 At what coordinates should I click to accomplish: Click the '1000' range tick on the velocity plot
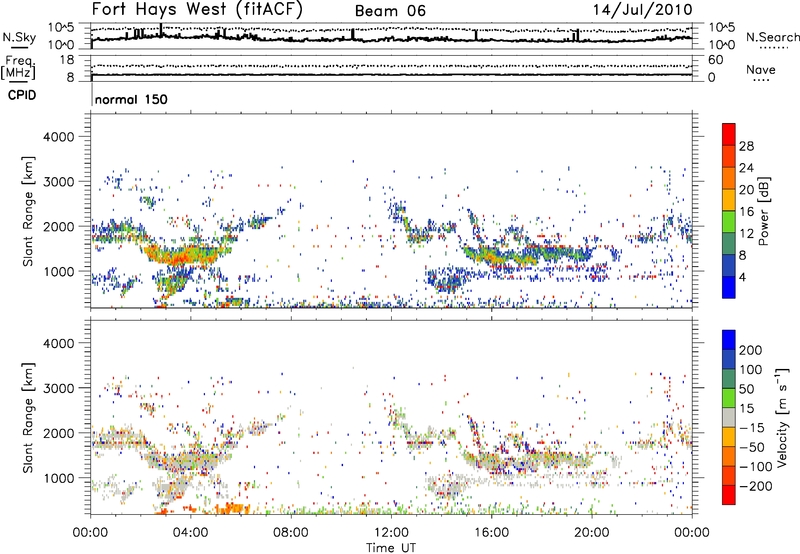pyautogui.click(x=58, y=478)
